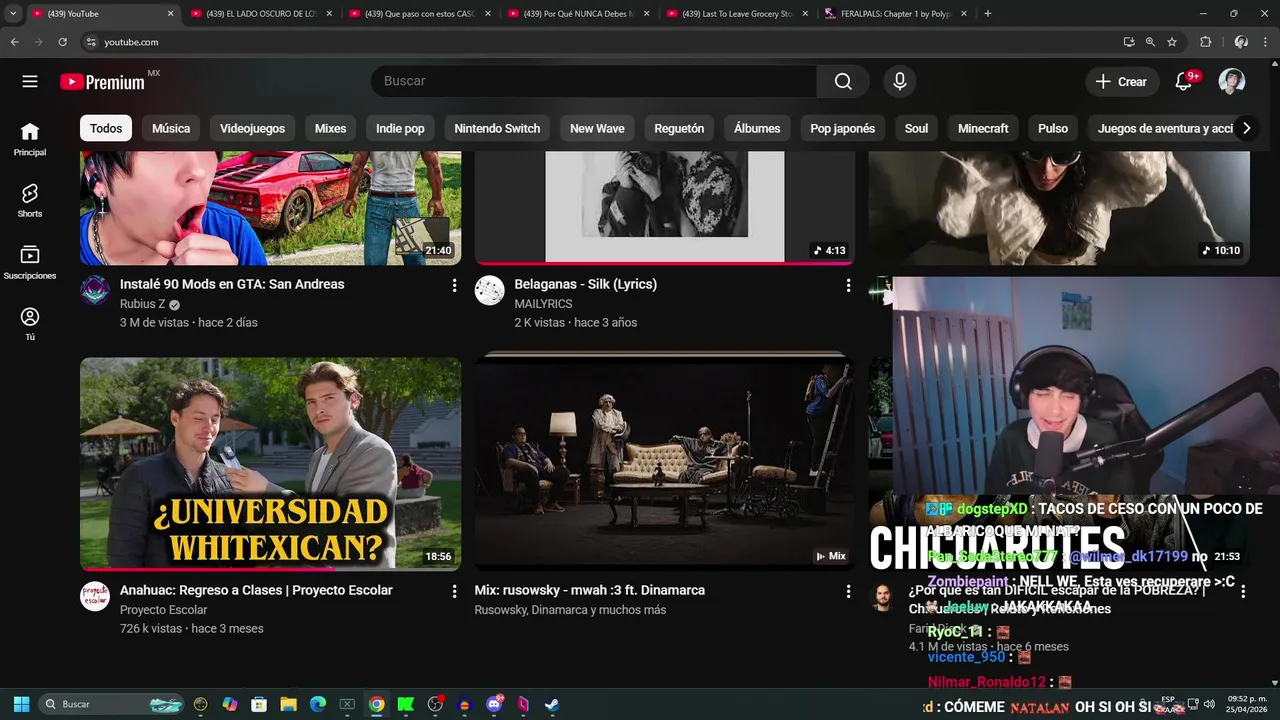This screenshot has height=720, width=1280.
Task: Open the Proyecto Escolar channel name link
Action: [x=163, y=610]
